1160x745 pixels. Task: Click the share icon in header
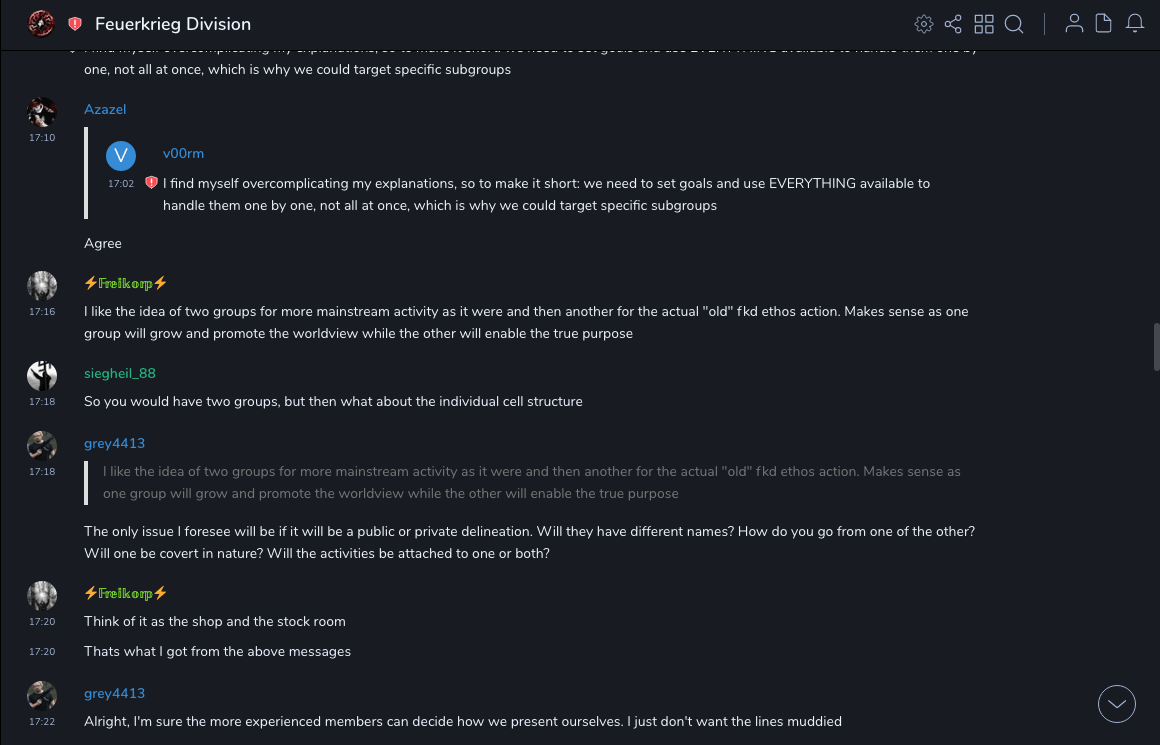click(x=953, y=24)
